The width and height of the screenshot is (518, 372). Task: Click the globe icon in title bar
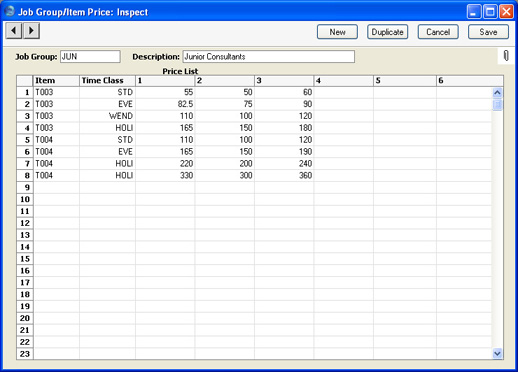click(x=9, y=11)
